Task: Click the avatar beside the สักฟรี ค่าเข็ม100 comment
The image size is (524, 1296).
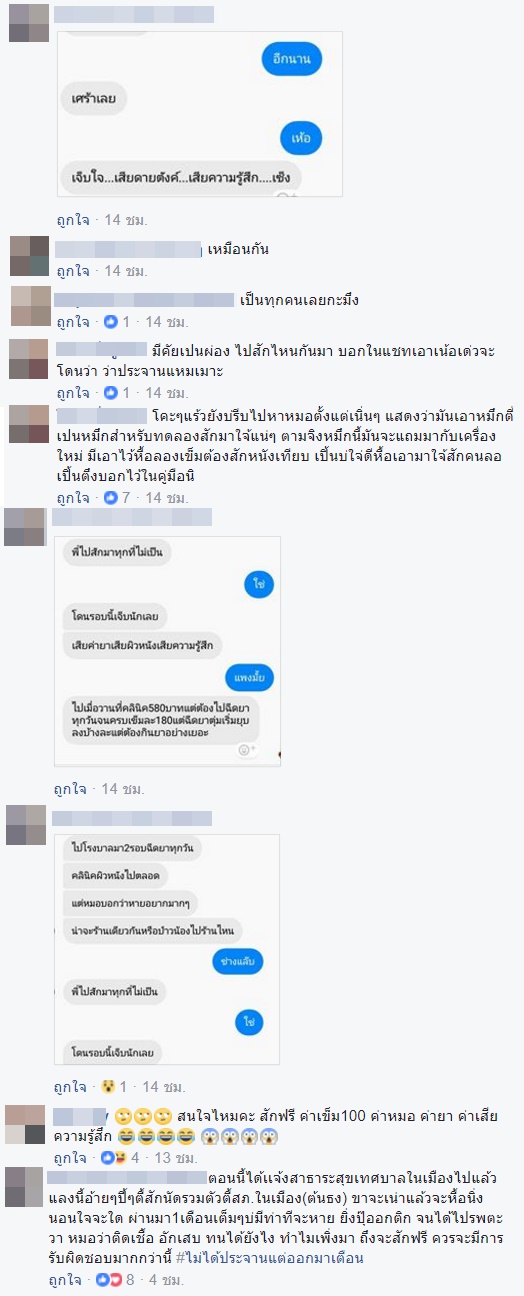Action: [x=26, y=1124]
